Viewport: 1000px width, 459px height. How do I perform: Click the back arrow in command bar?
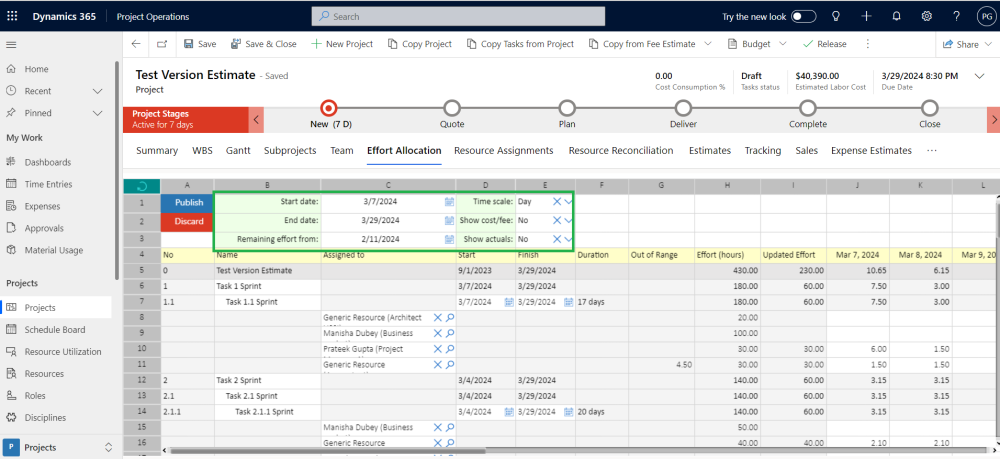136,44
